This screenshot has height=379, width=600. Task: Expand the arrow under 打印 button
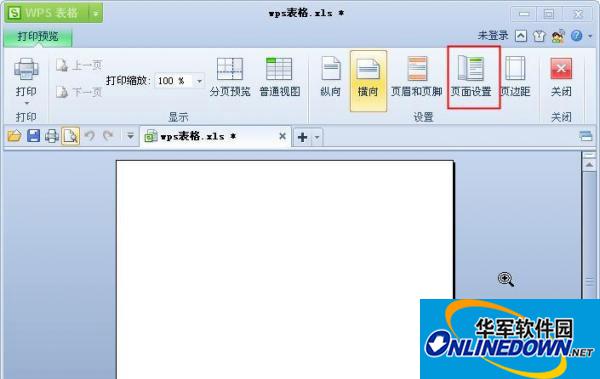26,103
